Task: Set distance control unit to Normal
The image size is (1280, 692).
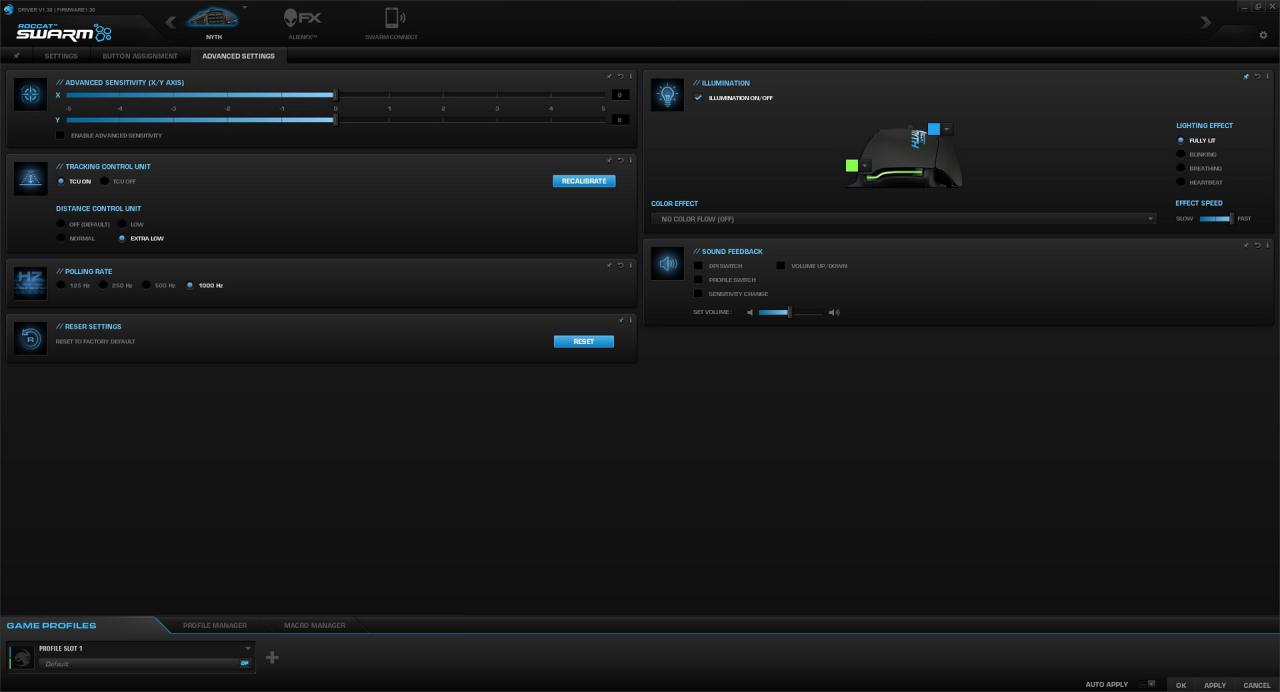Action: click(61, 238)
